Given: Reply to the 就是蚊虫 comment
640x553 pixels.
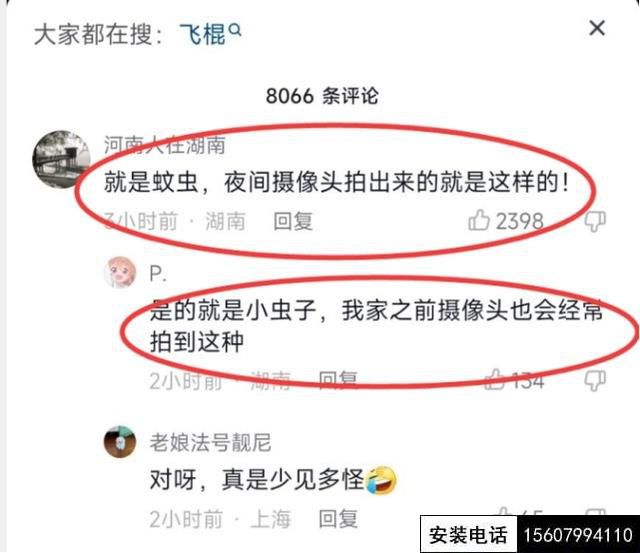Looking at the screenshot, I should tap(293, 221).
